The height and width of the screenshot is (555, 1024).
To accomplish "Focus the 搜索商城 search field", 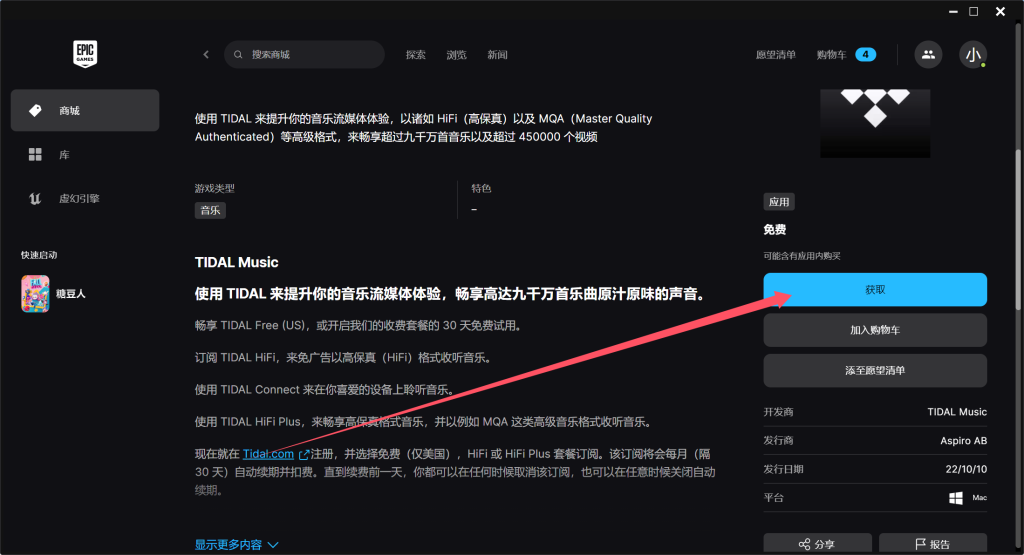I will point(304,55).
